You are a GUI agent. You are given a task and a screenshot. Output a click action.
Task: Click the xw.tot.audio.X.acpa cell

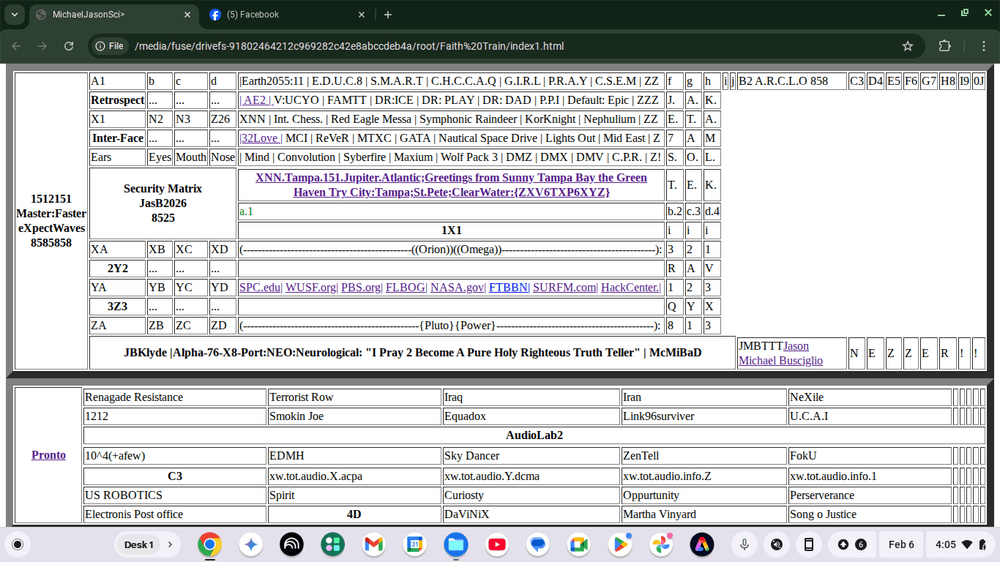click(x=354, y=477)
